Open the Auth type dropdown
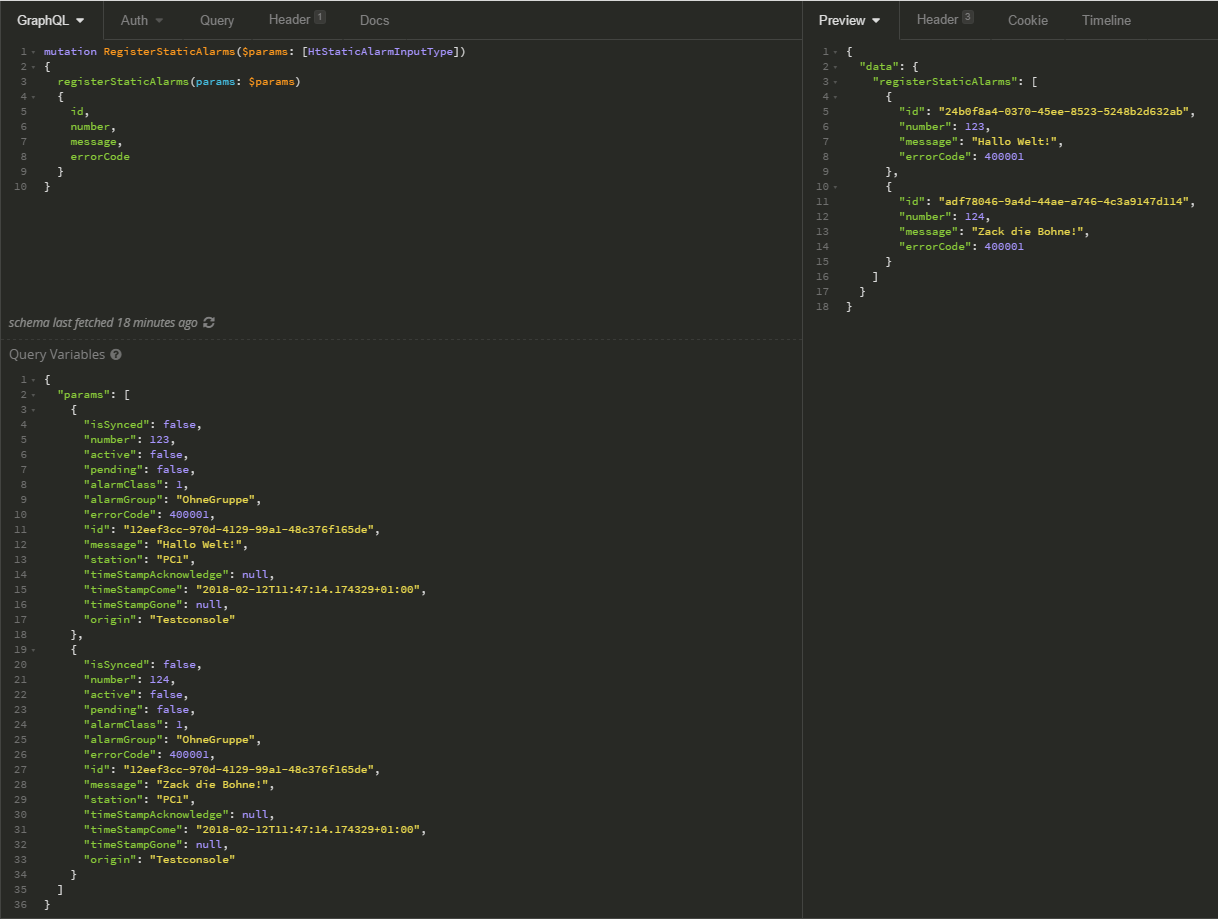Screen dimensions: 1218x919 [142, 20]
